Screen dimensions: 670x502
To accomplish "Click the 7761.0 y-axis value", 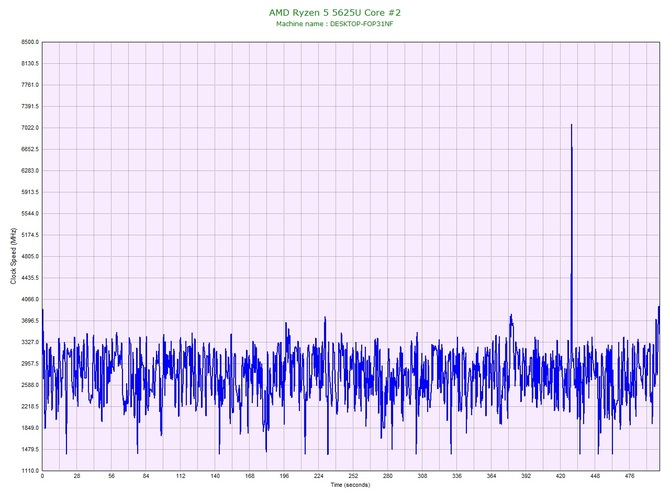I will tap(29, 85).
